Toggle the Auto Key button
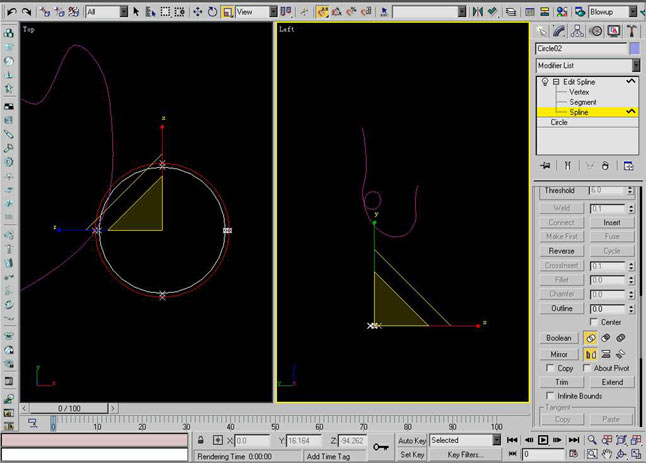This screenshot has width=646, height=463. (412, 441)
